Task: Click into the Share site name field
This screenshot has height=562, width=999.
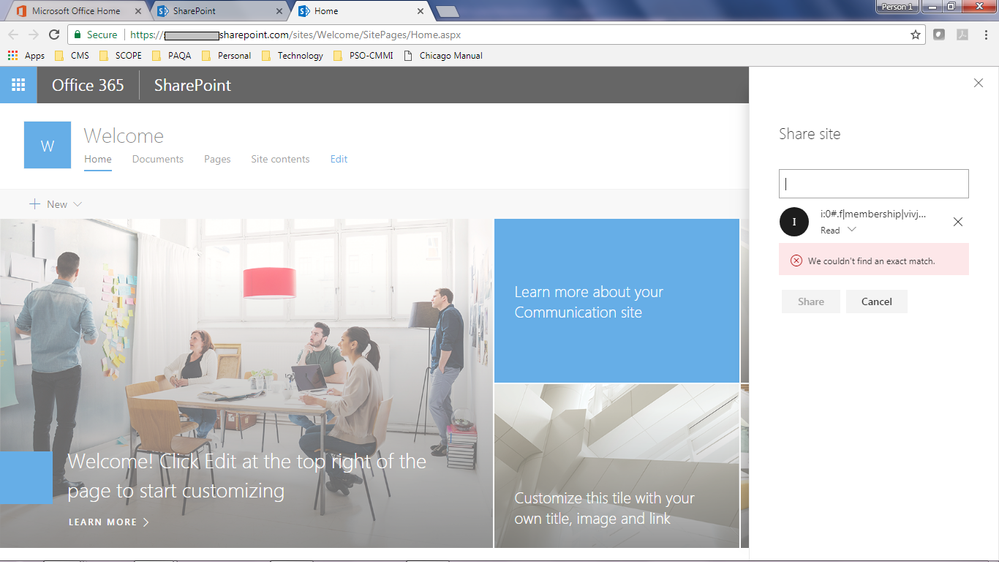Action: pyautogui.click(x=873, y=184)
